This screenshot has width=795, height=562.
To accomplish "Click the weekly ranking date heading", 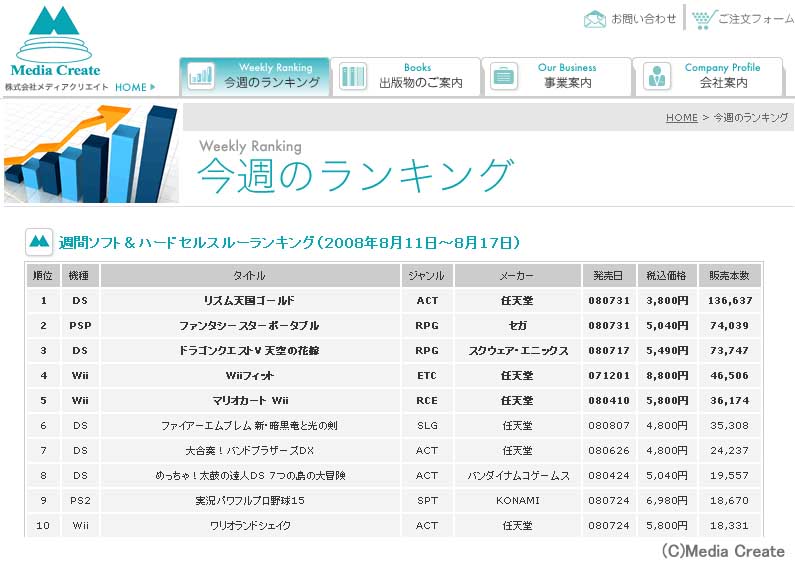I will point(290,242).
